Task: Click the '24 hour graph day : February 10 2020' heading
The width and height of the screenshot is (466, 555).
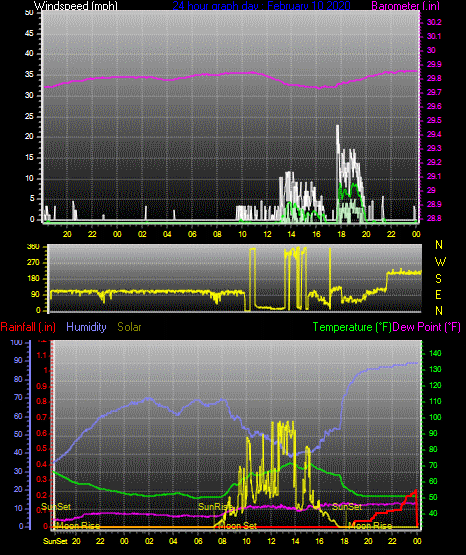Action: (x=261, y=5)
